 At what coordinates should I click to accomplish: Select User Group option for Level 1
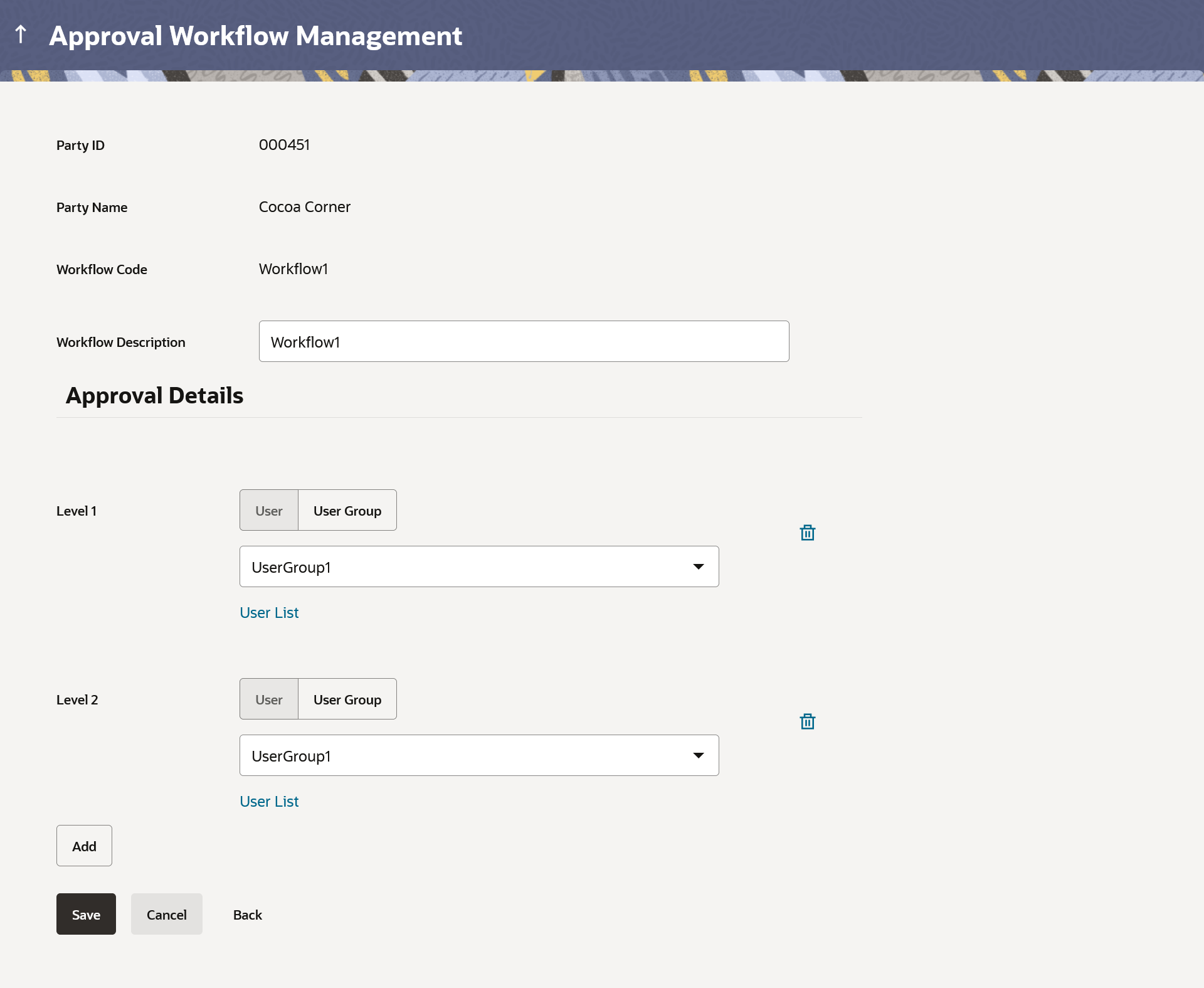pyautogui.click(x=347, y=511)
